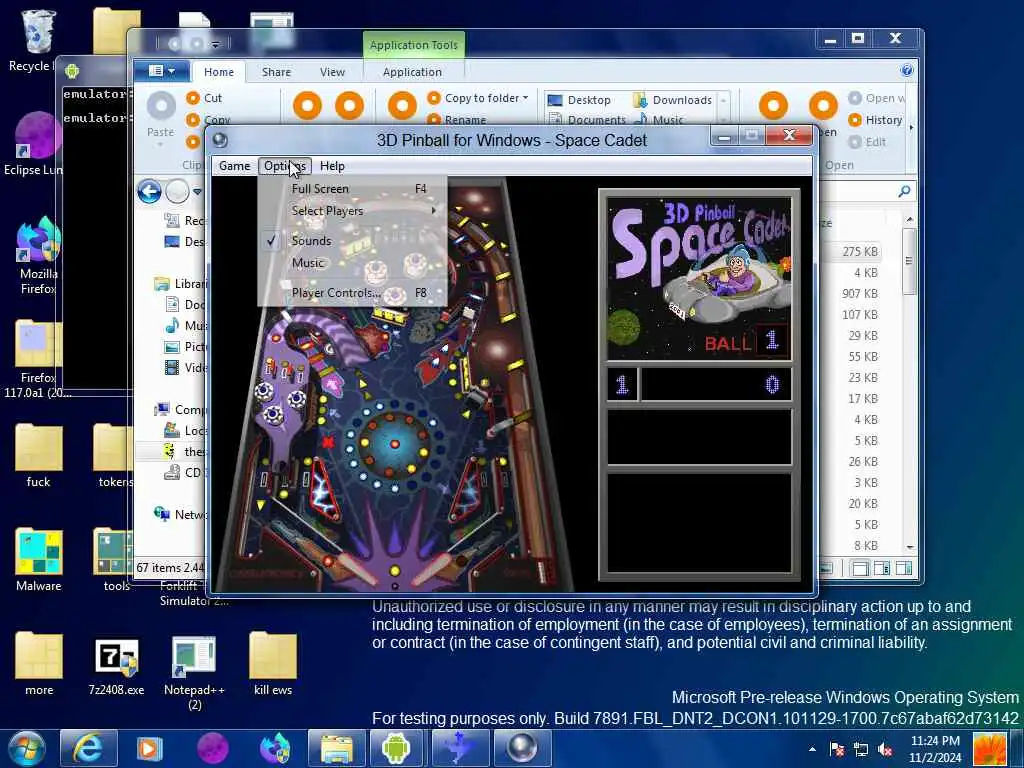
Task: Expand the Select Players submenu
Action: click(x=353, y=211)
